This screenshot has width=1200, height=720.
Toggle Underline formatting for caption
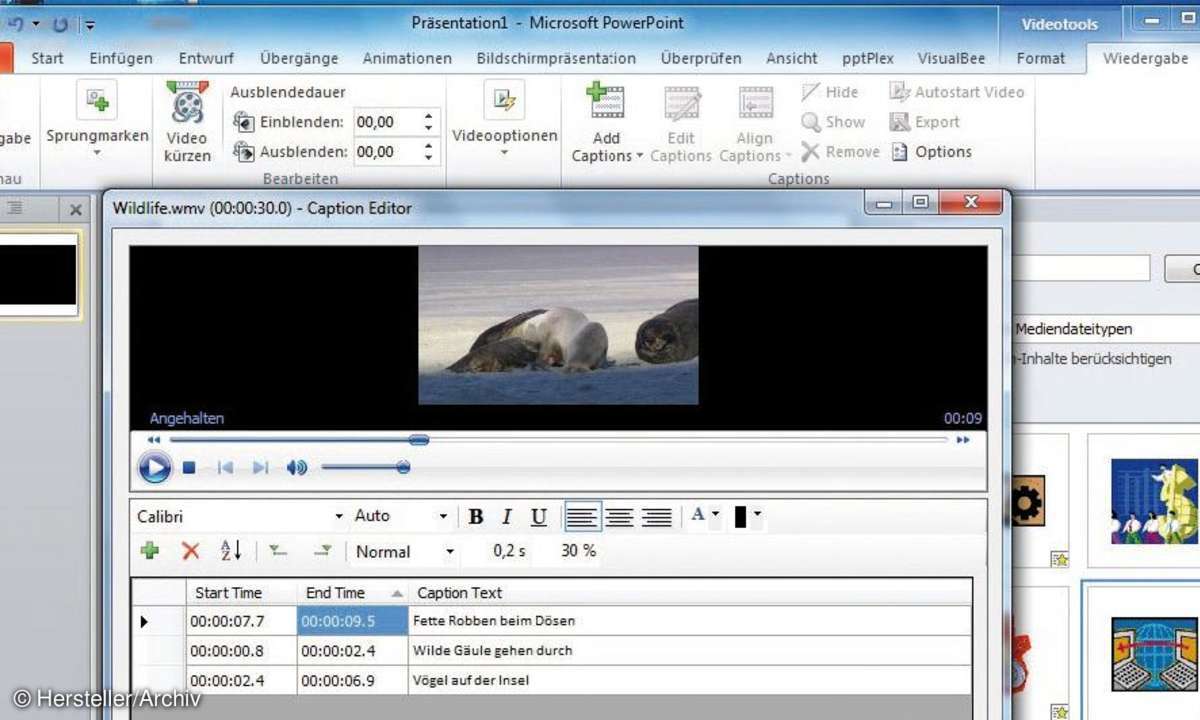pos(539,517)
